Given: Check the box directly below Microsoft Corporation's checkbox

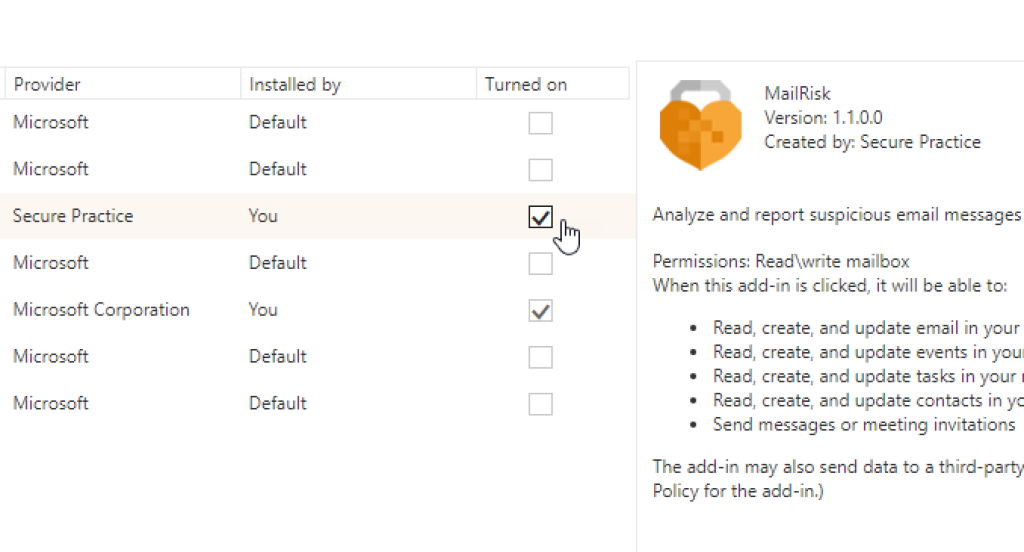Looking at the screenshot, I should tap(540, 357).
